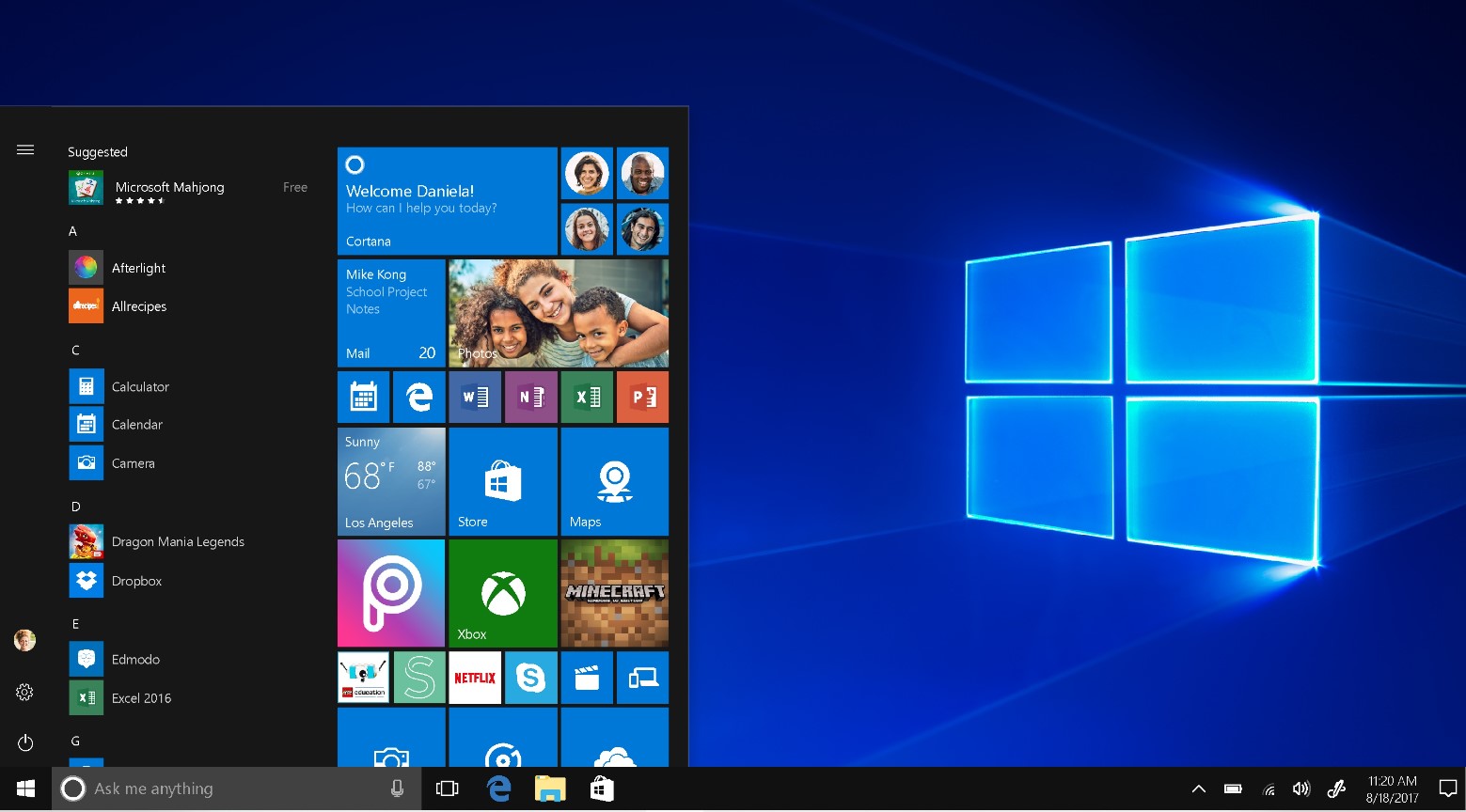The image size is (1466, 812).
Task: Click the Windows Start button
Action: point(25,789)
